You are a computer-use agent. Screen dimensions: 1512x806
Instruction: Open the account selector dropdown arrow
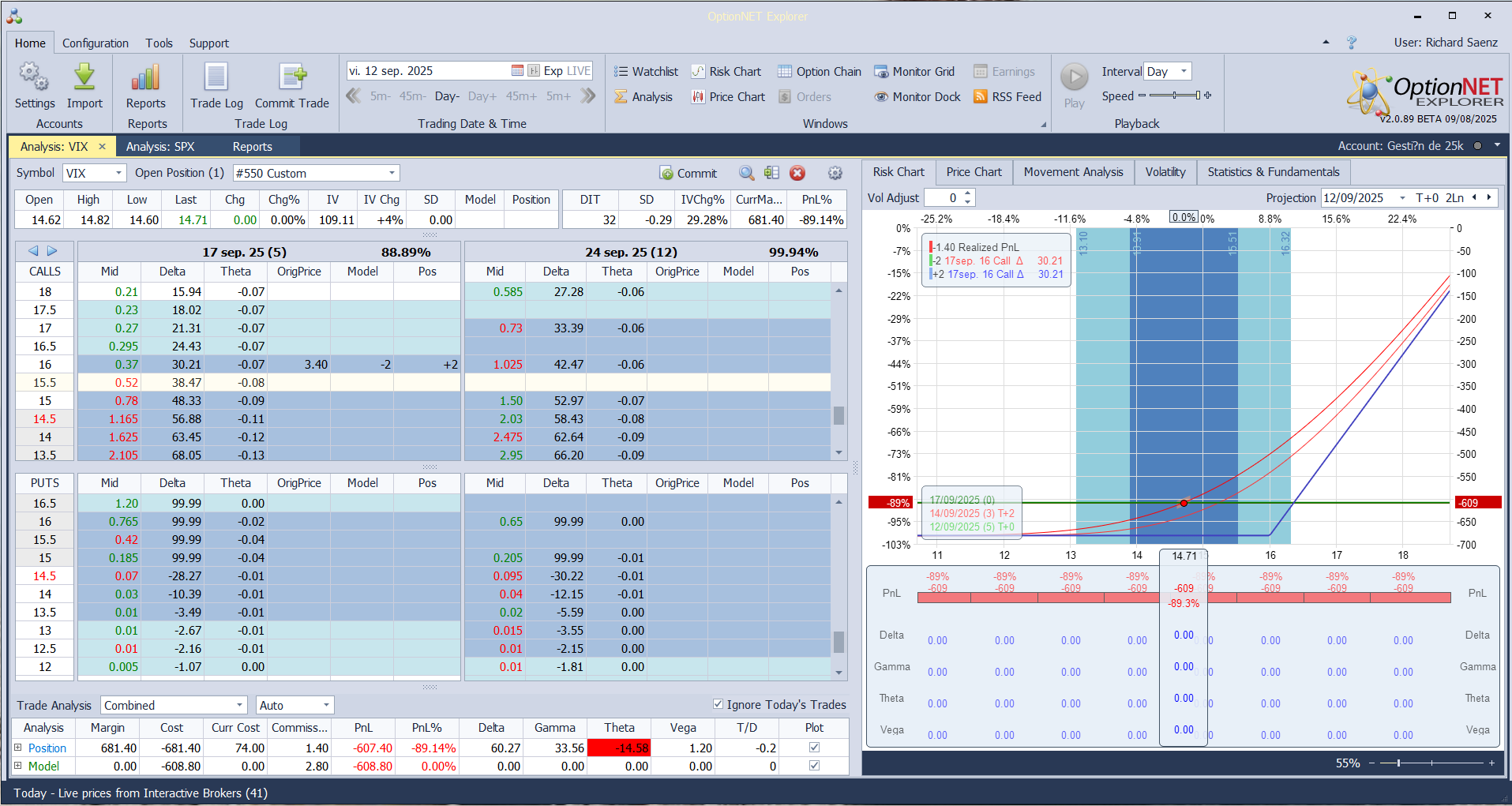pyautogui.click(x=1497, y=146)
